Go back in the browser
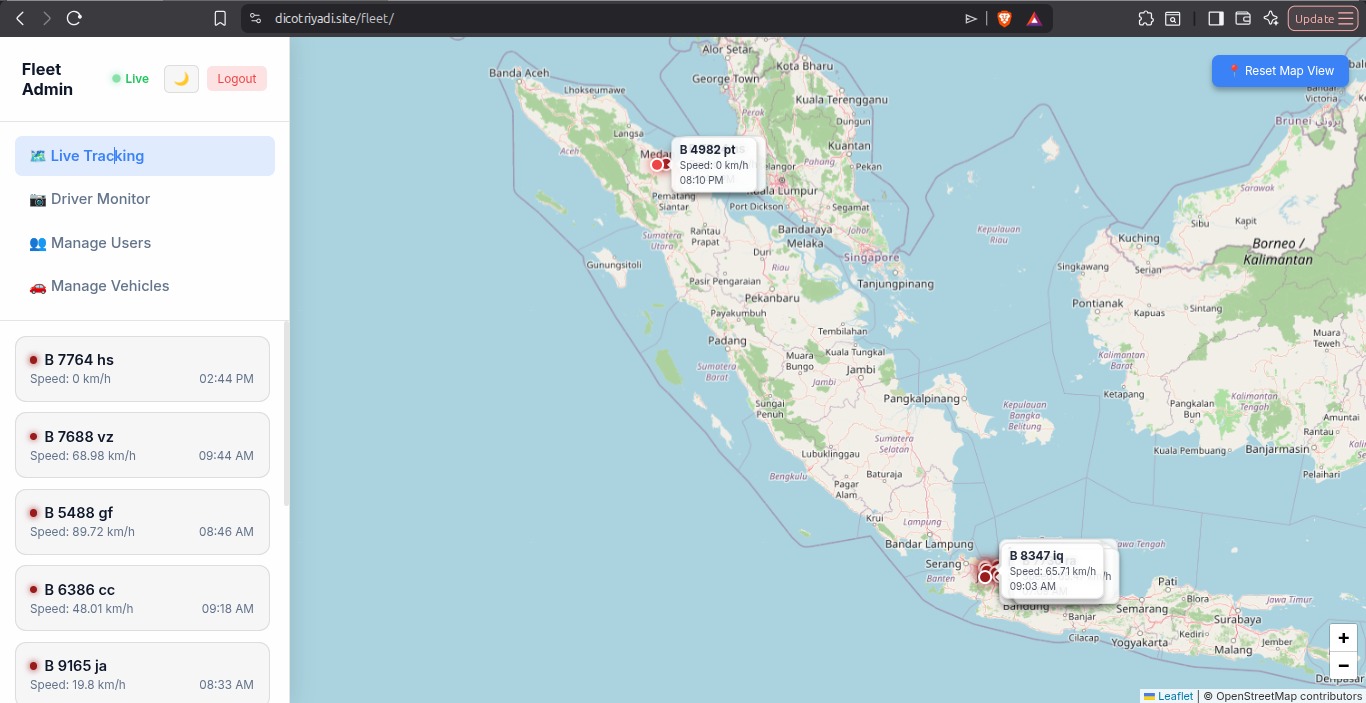 20,18
